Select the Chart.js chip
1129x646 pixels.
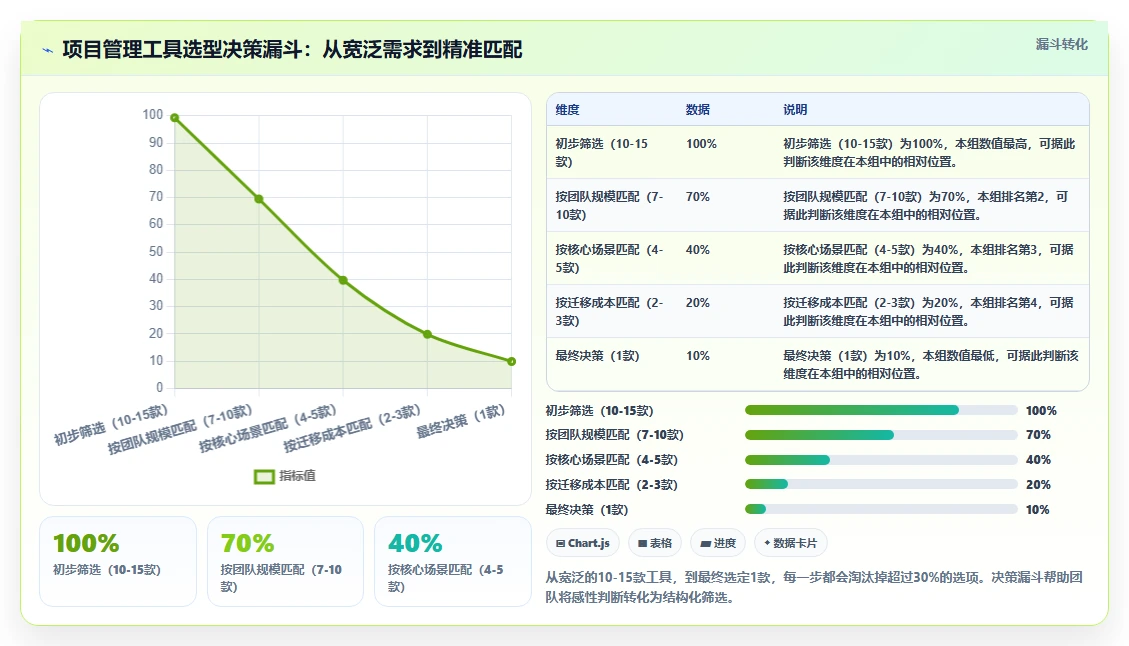click(x=583, y=543)
